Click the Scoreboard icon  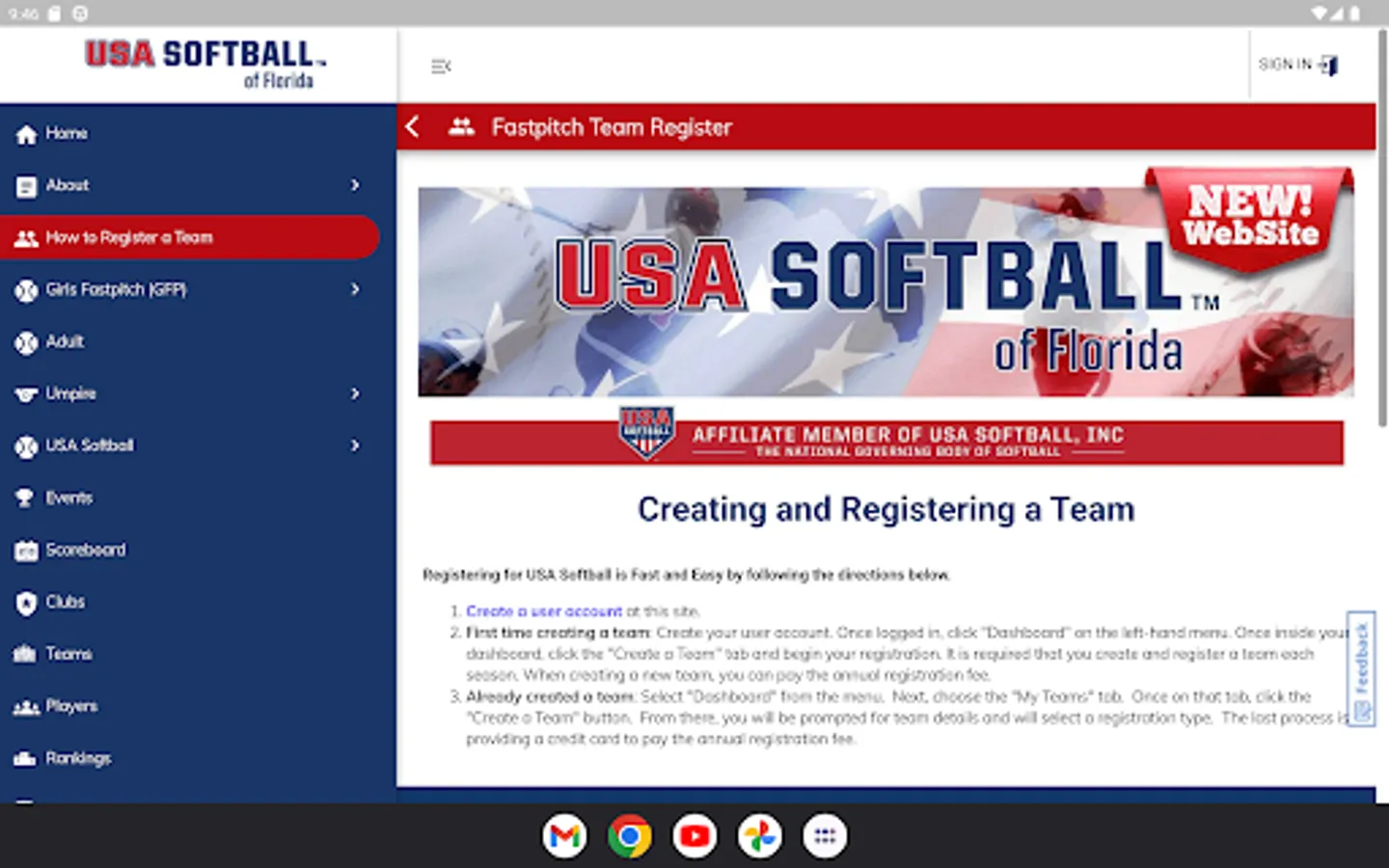coord(26,551)
